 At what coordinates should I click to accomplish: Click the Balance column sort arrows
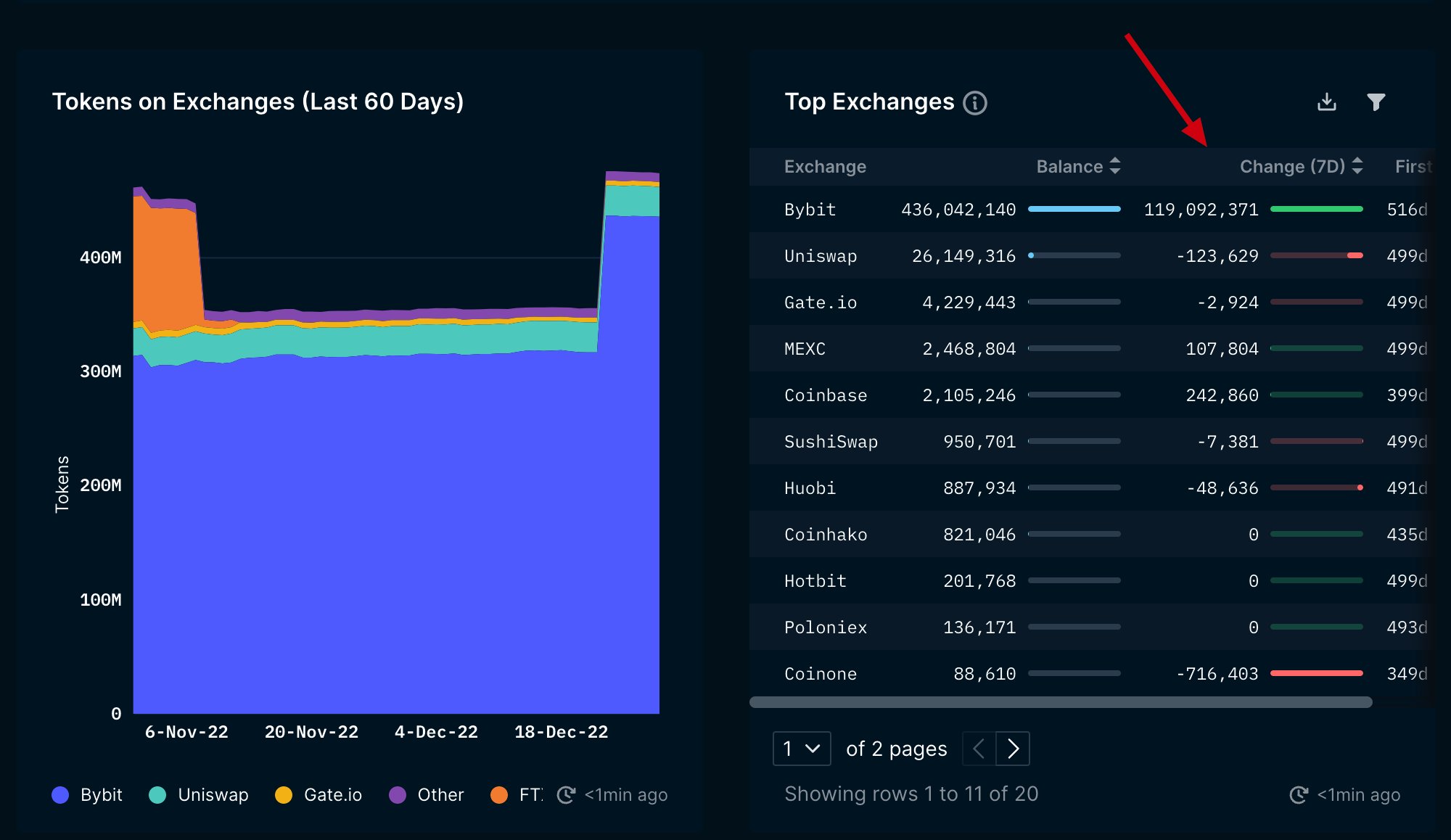pyautogui.click(x=1115, y=166)
